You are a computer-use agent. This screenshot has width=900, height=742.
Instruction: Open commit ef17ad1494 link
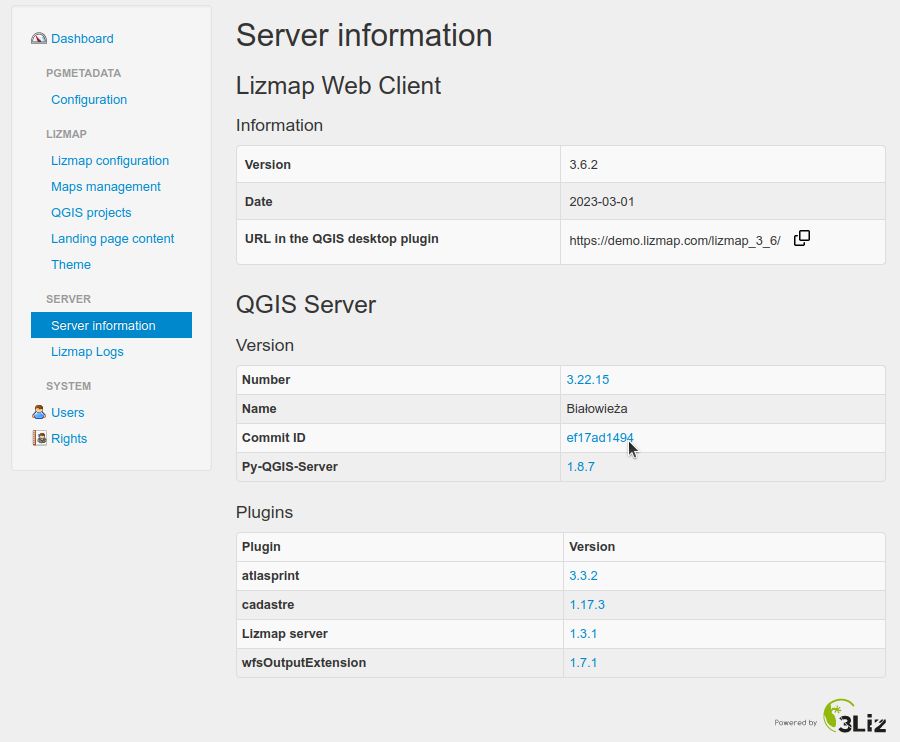click(600, 438)
